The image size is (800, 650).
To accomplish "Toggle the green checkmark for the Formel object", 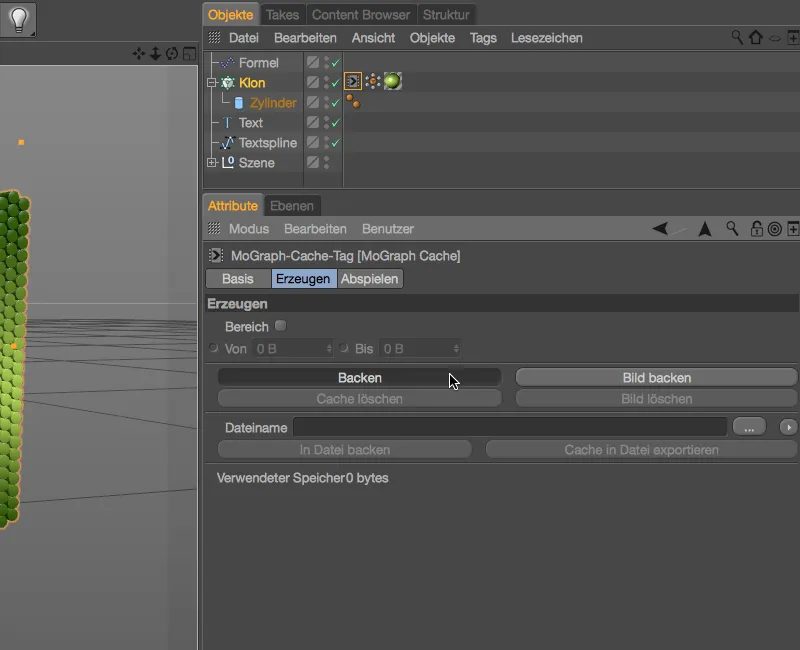I will [335, 63].
